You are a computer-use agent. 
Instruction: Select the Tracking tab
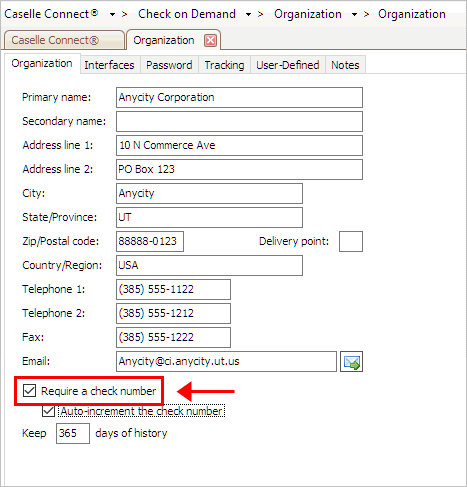pos(224,65)
